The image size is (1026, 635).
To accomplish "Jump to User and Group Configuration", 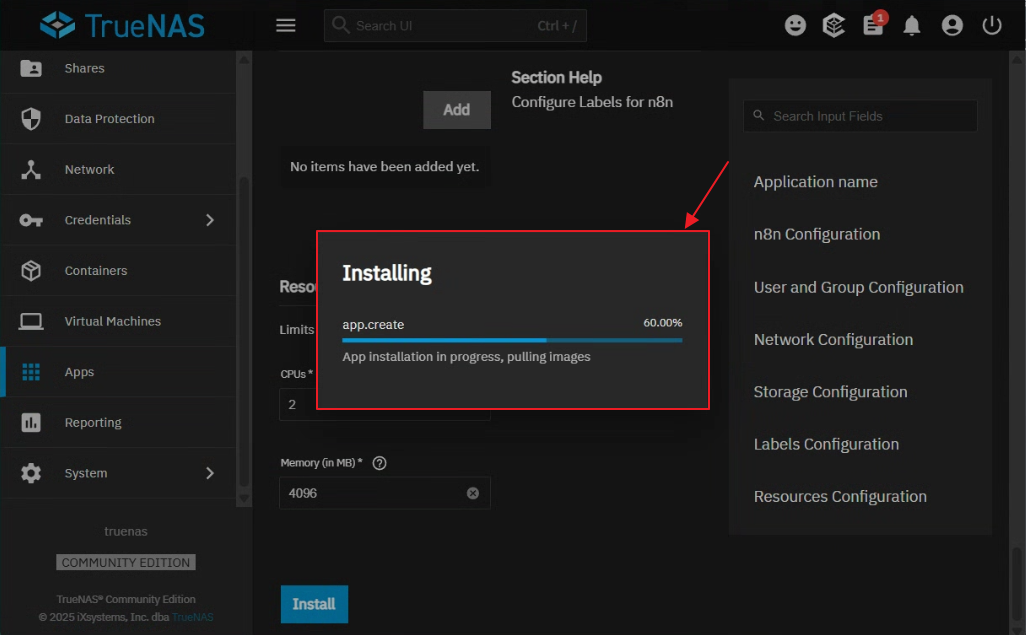I will click(858, 287).
